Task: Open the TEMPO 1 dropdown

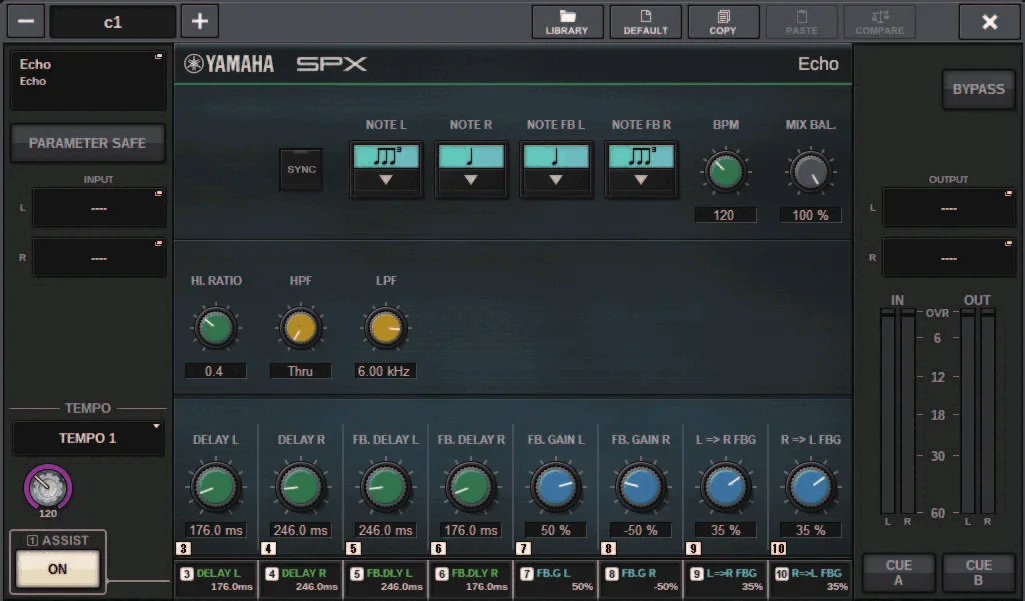Action: coord(88,438)
